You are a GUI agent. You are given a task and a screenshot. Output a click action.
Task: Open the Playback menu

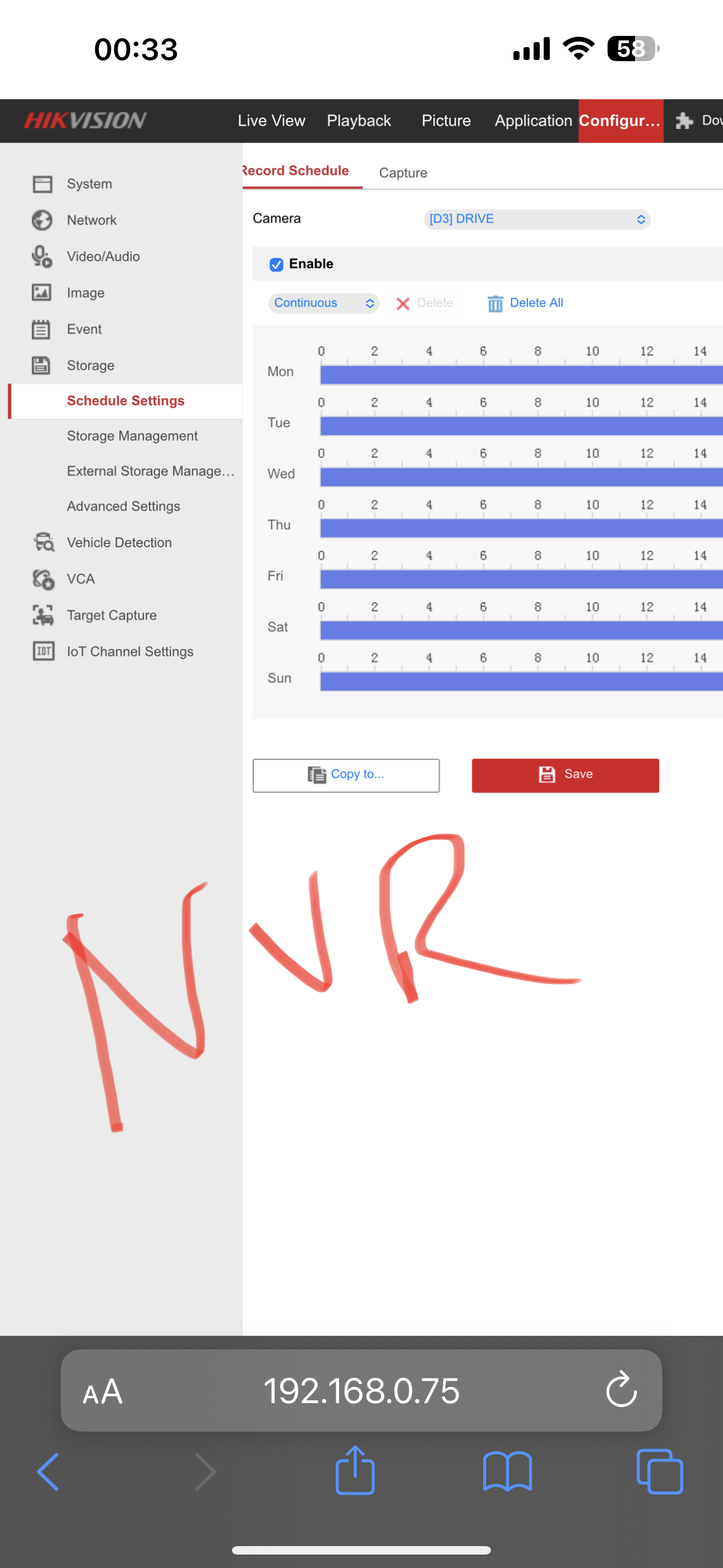359,121
